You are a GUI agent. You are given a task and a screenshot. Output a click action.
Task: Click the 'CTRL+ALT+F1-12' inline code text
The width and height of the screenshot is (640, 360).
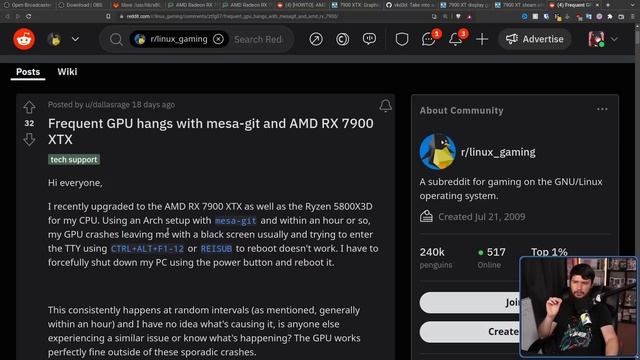[147, 249]
